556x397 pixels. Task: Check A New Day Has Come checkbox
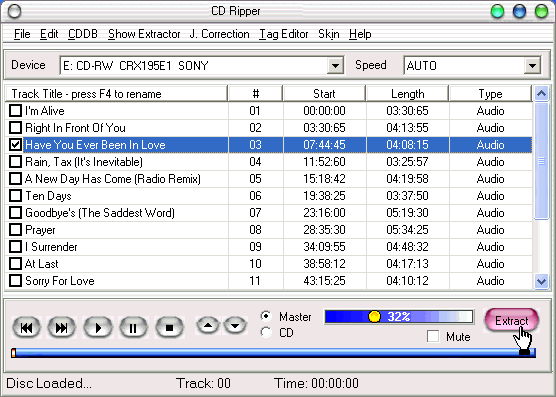point(15,179)
